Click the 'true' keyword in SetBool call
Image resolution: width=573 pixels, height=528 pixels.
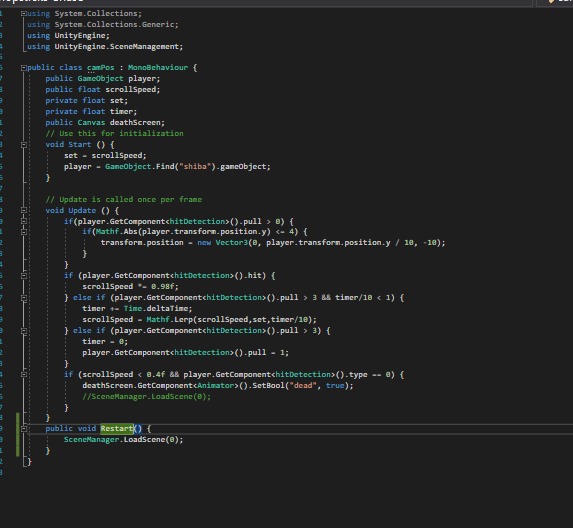(335, 385)
